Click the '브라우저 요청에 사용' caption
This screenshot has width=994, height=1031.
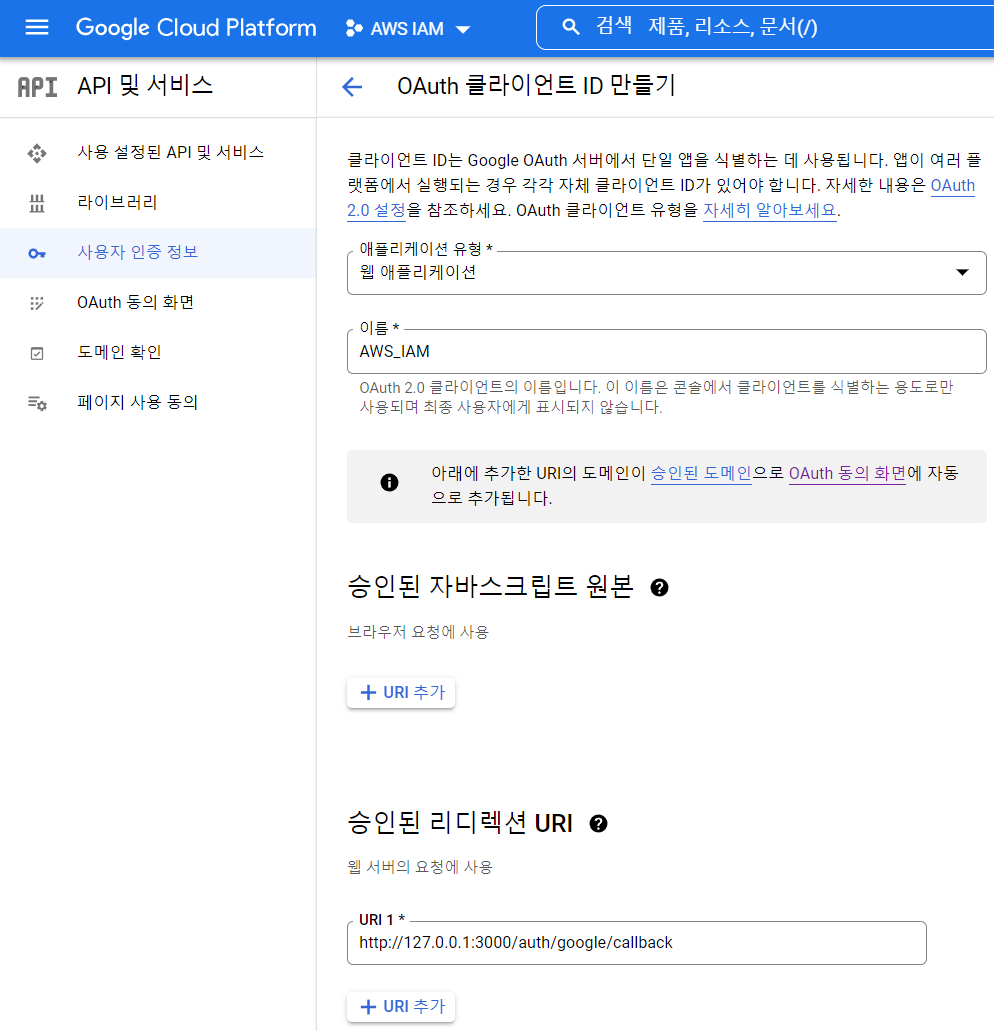[x=418, y=633]
